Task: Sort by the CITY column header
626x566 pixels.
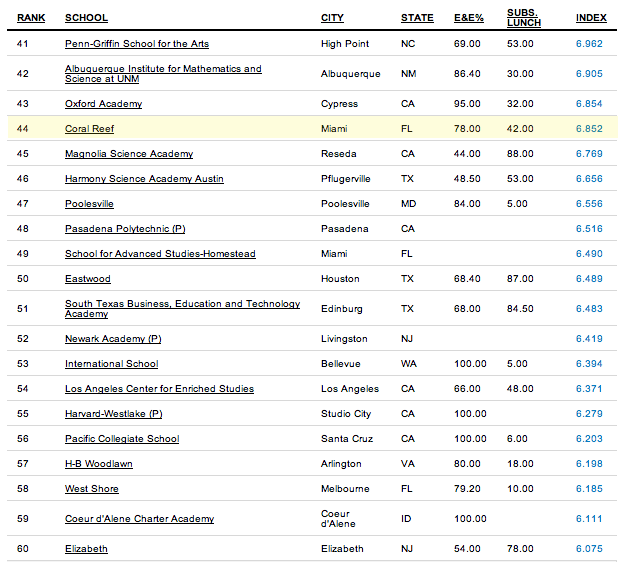Action: 332,18
